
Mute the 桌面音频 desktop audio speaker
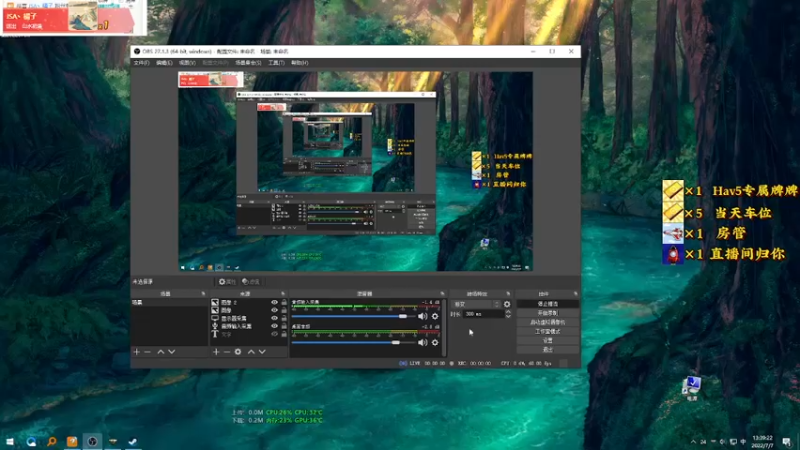422,342
